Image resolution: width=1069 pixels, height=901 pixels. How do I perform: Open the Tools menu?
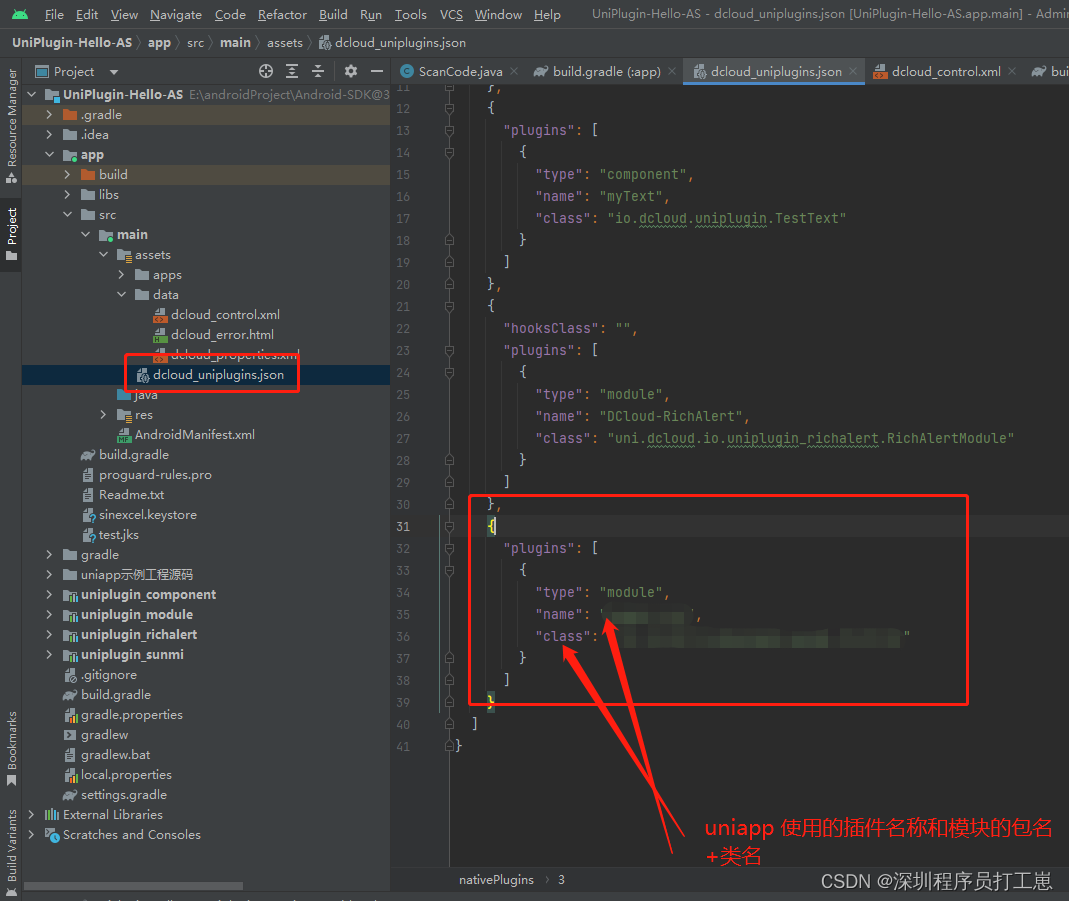pos(410,14)
